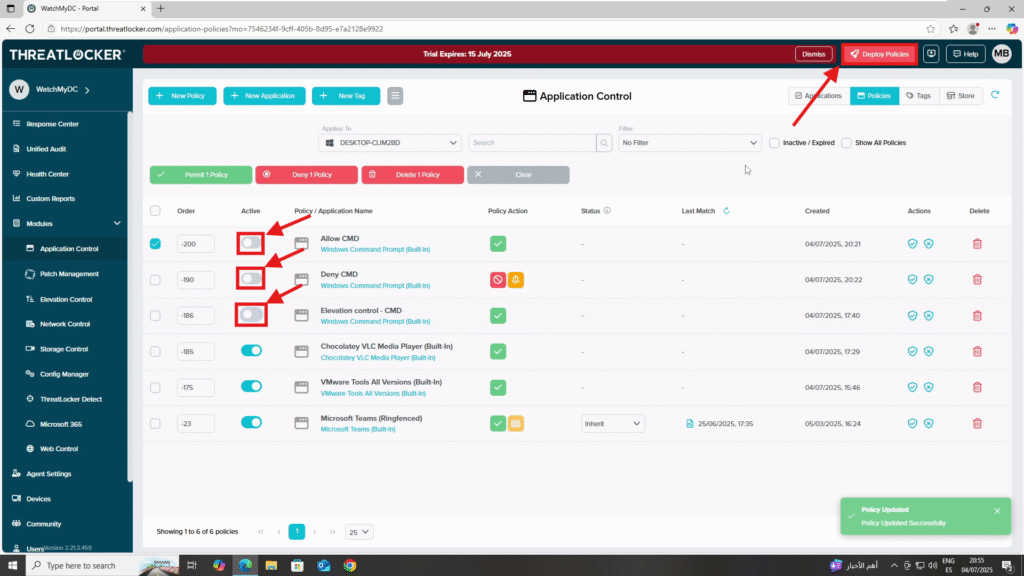This screenshot has height=576, width=1024.
Task: Click green permit action icon for Allow CMD
Action: click(x=498, y=244)
